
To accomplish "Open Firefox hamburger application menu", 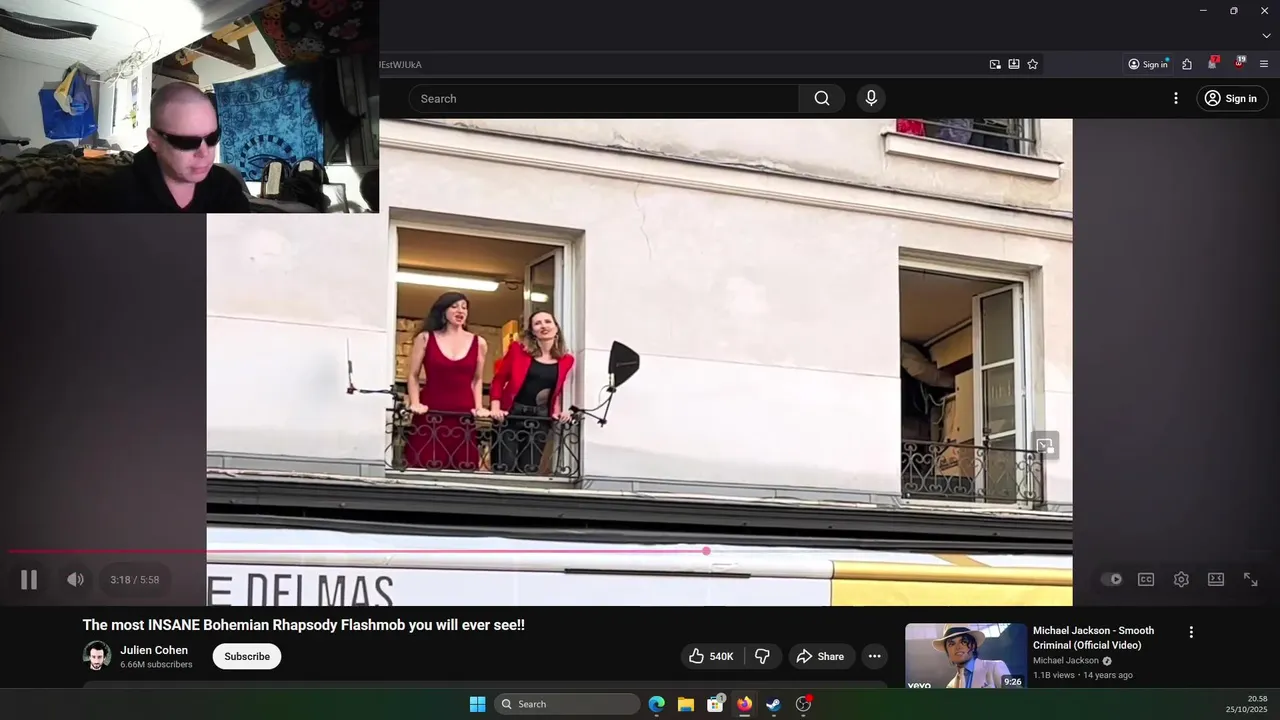I will (1264, 64).
